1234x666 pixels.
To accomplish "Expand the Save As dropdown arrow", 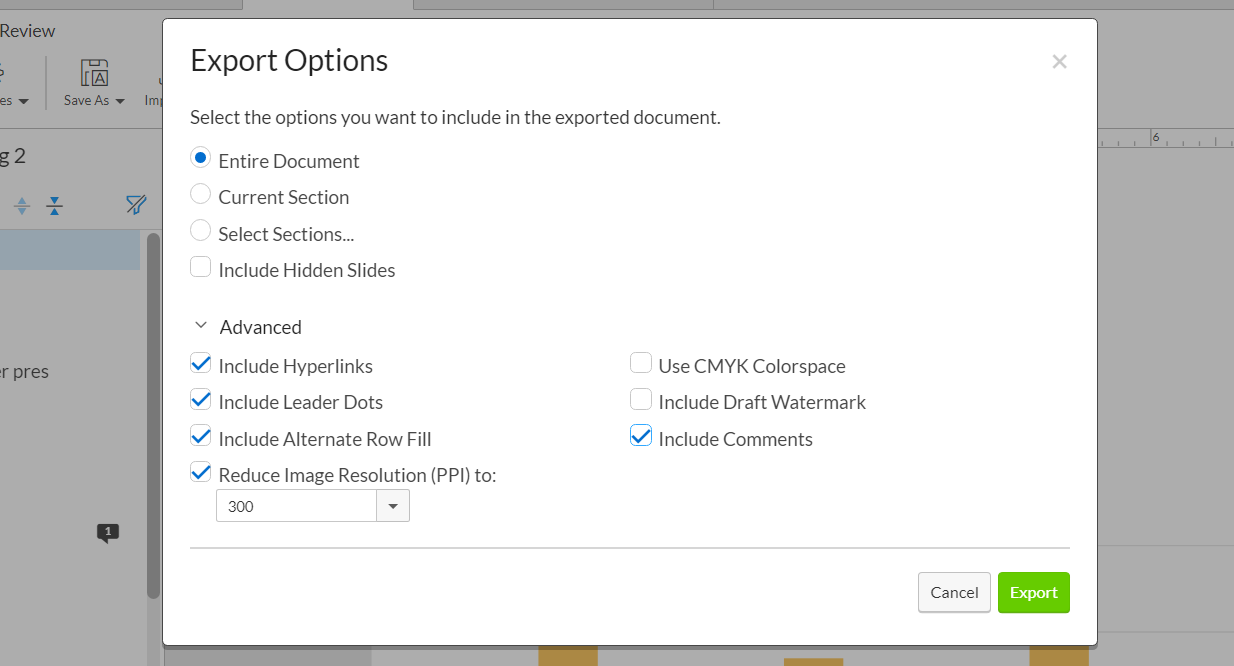I will pyautogui.click(x=120, y=101).
